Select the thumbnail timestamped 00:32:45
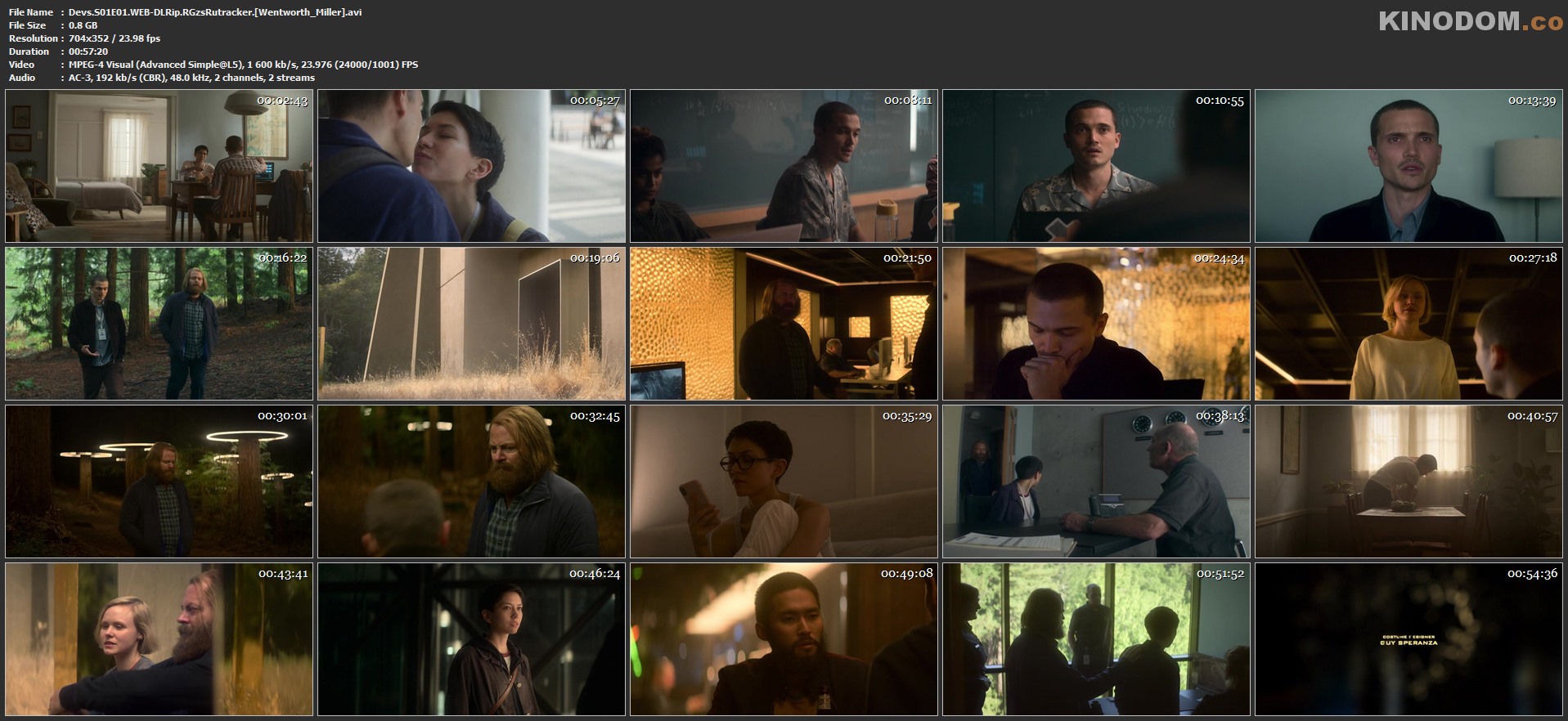 point(472,481)
